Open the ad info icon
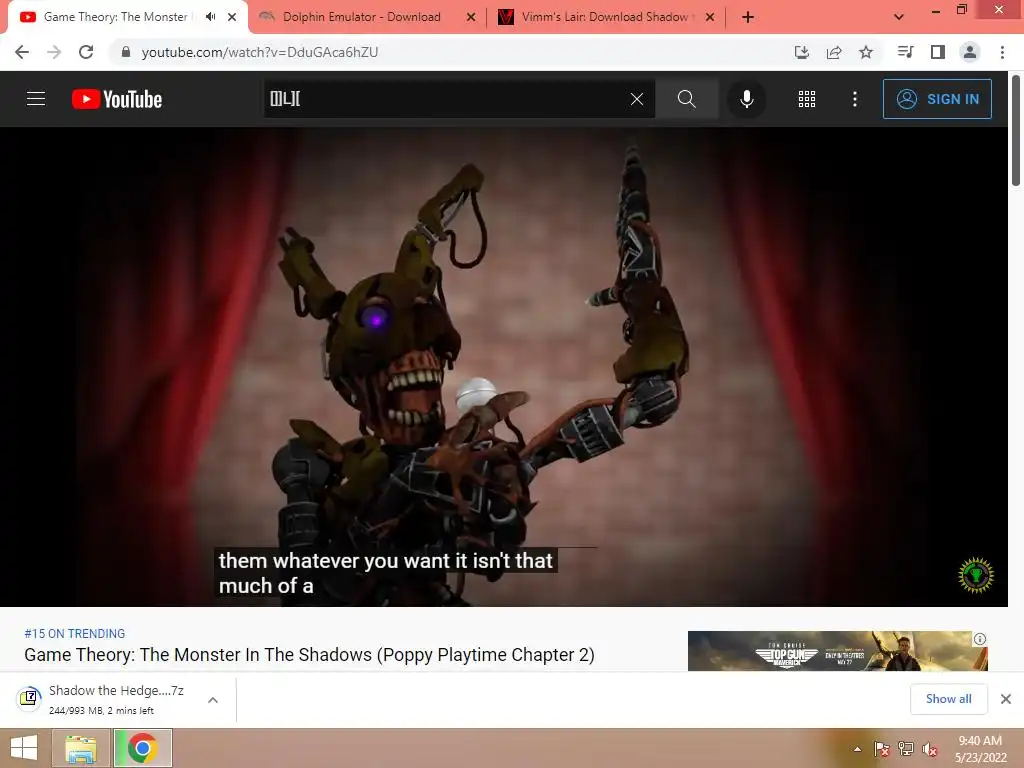Image resolution: width=1024 pixels, height=768 pixels. pyautogui.click(x=980, y=639)
